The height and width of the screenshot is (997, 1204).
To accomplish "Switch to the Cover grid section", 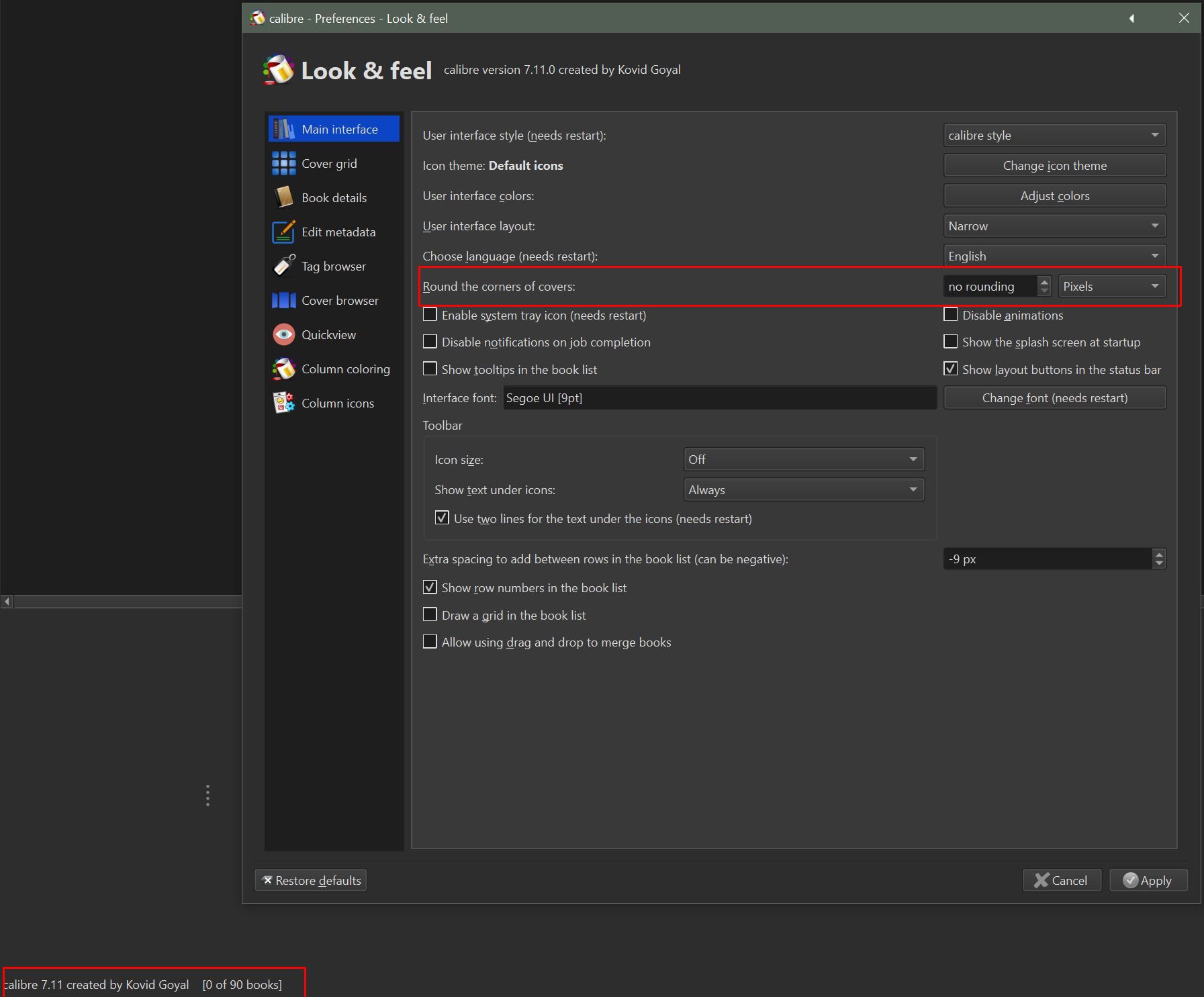I will tap(334, 163).
